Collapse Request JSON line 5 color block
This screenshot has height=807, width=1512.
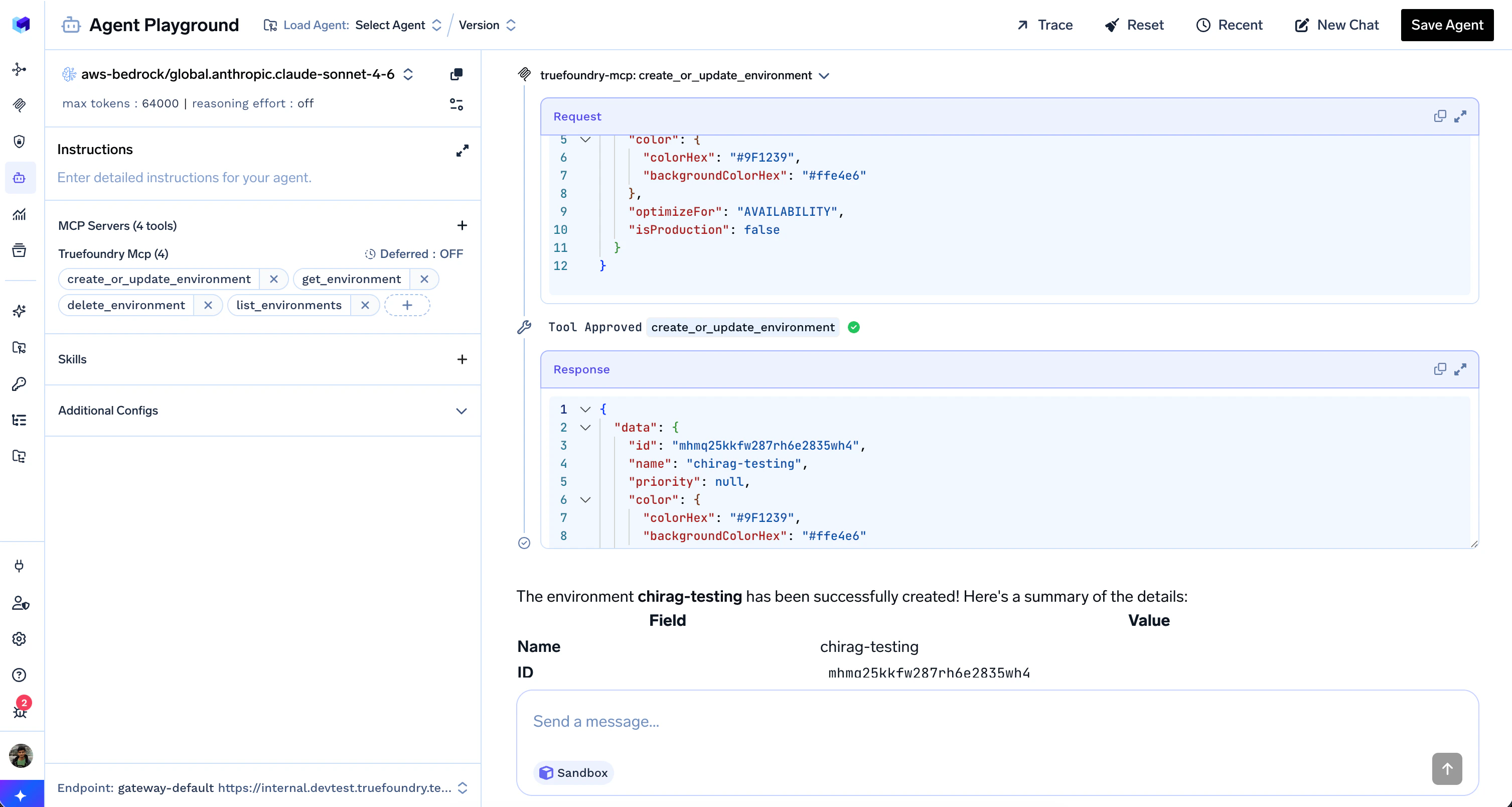click(x=585, y=139)
